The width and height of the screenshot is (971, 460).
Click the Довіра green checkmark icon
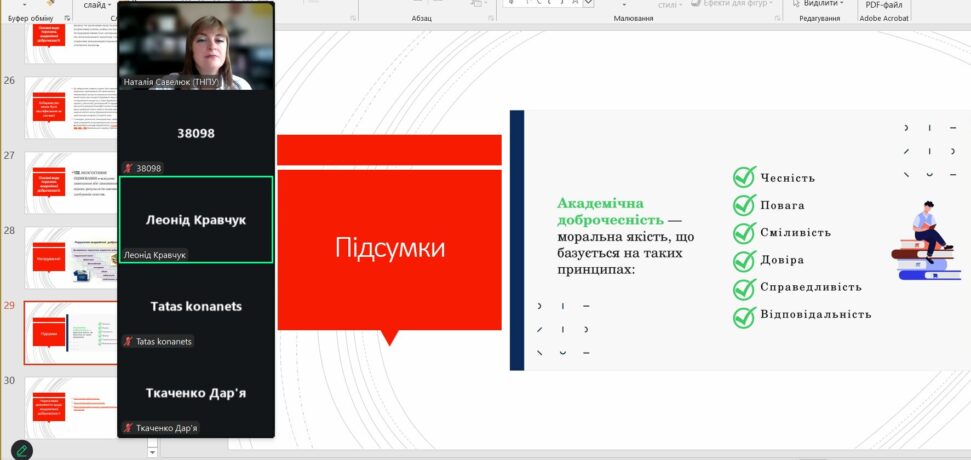tap(743, 261)
